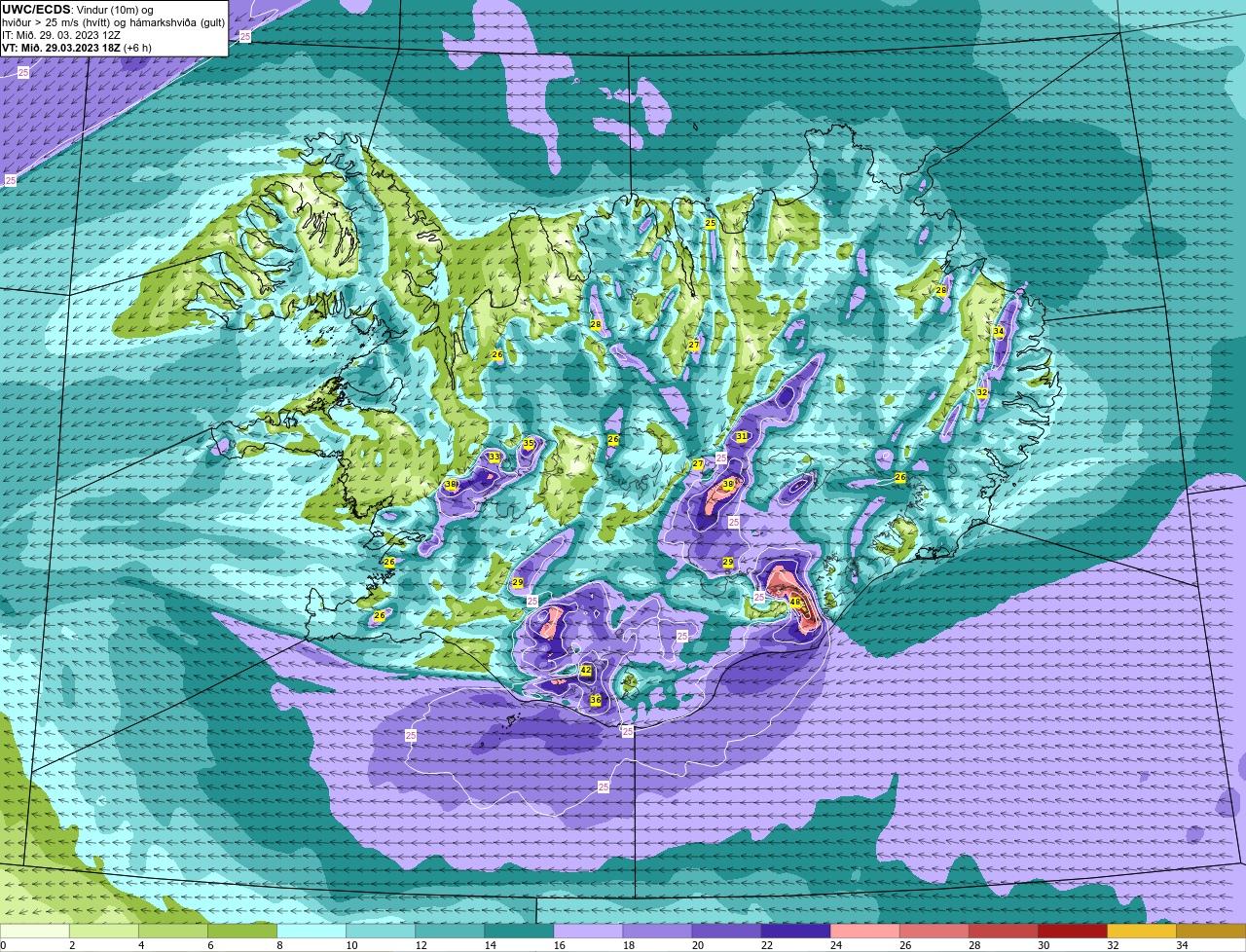This screenshot has width=1246, height=952.
Task: Select the 16–18 m/s light purple swatch
Action: (x=590, y=932)
